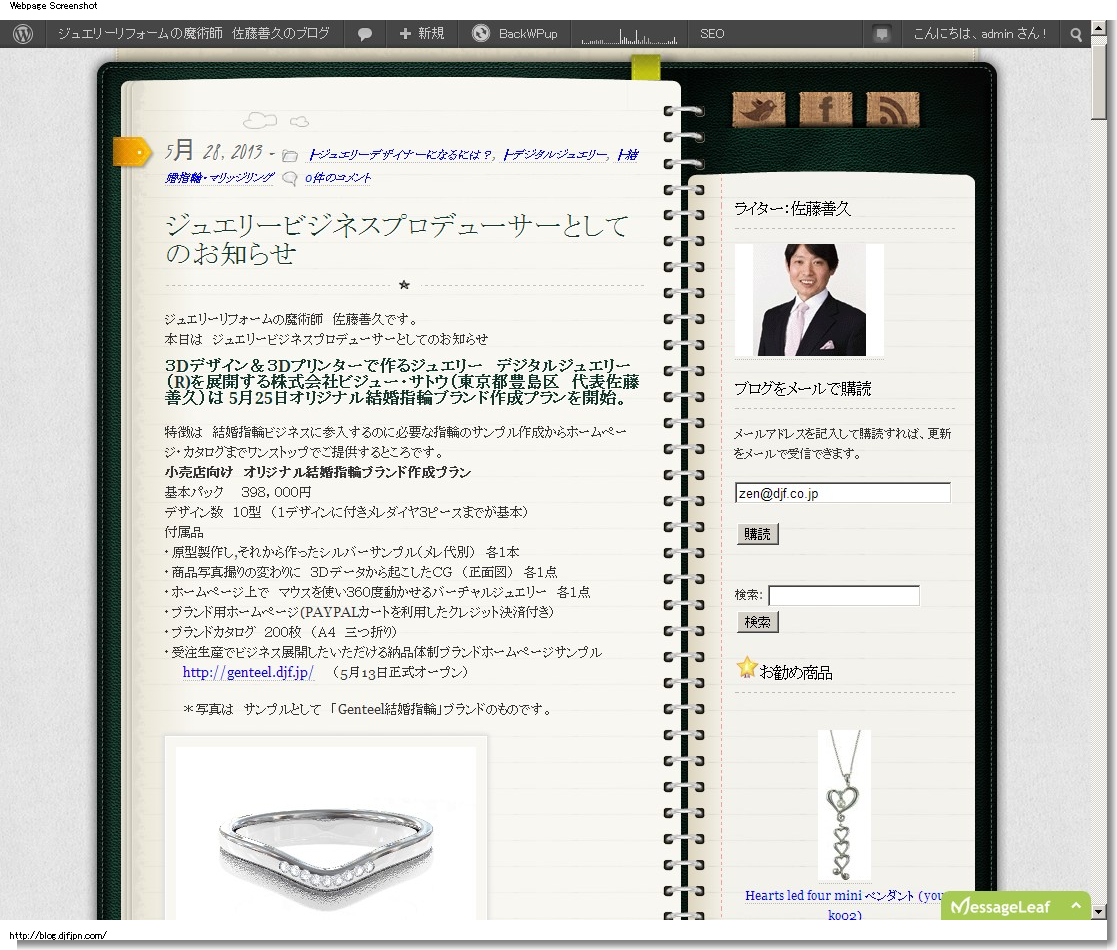
Task: Click the 新規 (new) plus item
Action: pyautogui.click(x=422, y=33)
